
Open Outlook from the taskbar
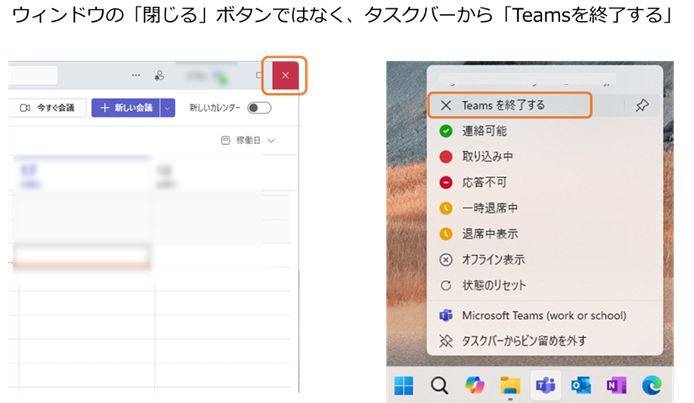(581, 386)
